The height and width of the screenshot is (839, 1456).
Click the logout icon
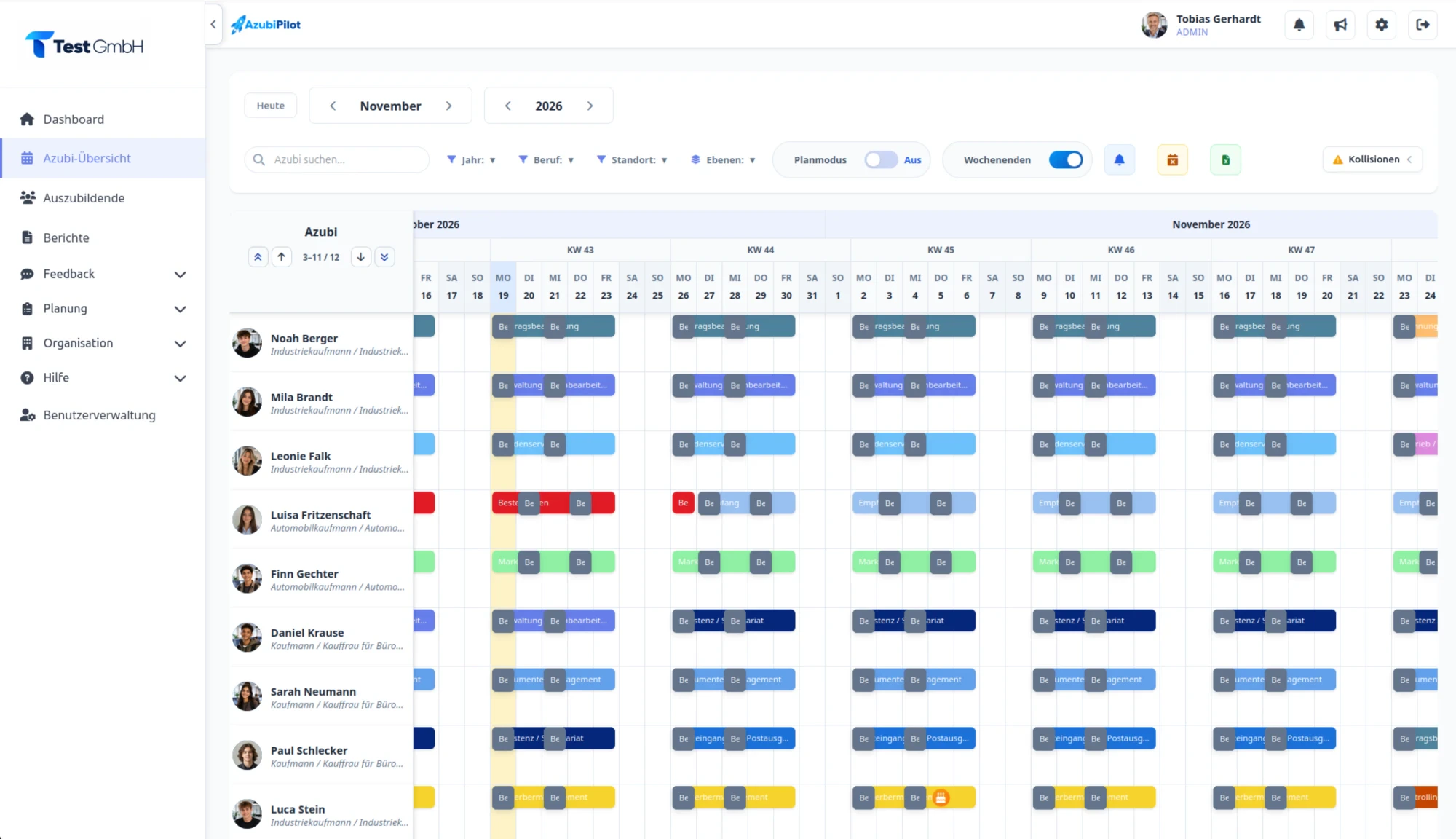coord(1423,25)
